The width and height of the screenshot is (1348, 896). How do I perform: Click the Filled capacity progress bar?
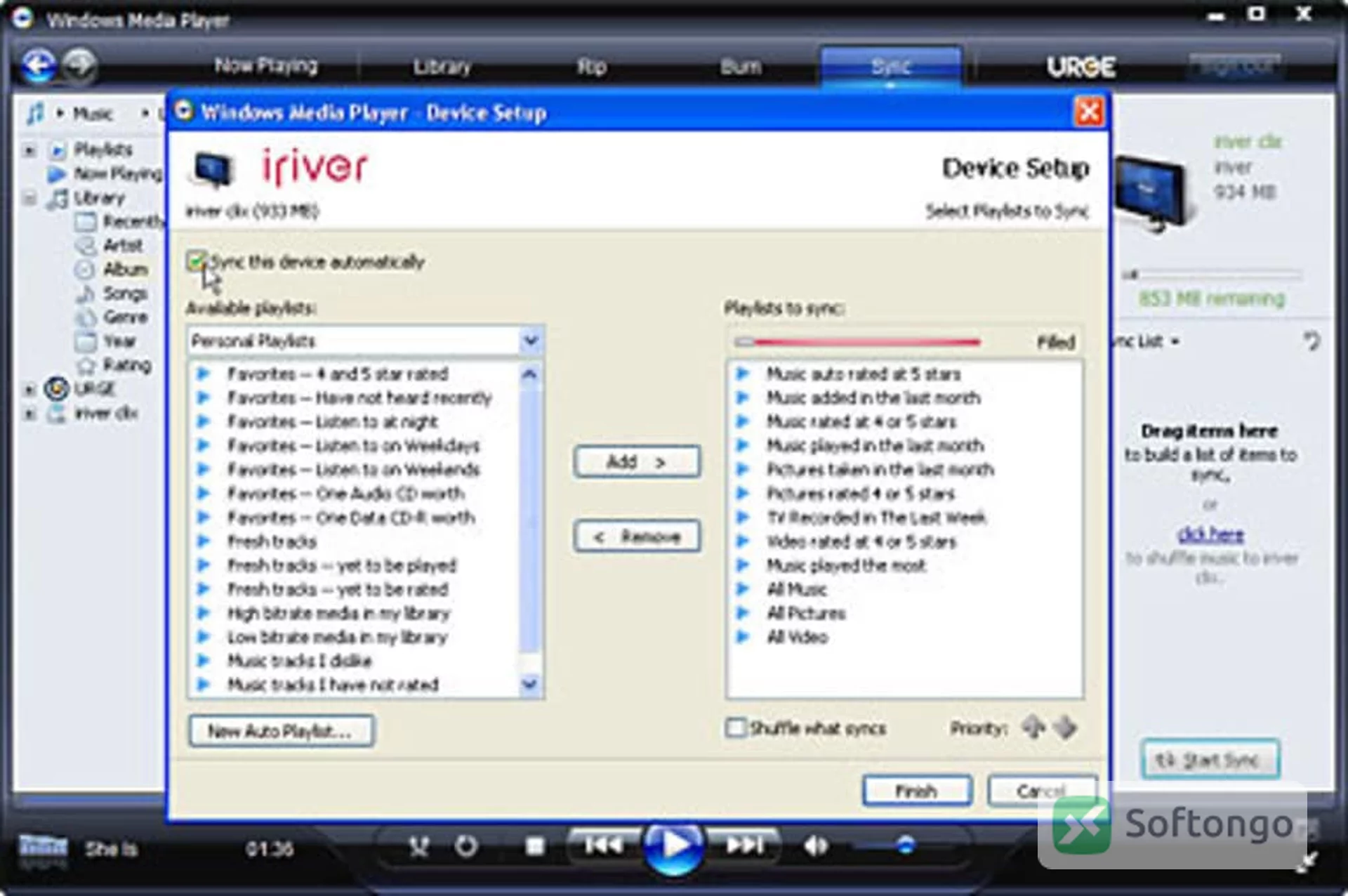coord(857,342)
